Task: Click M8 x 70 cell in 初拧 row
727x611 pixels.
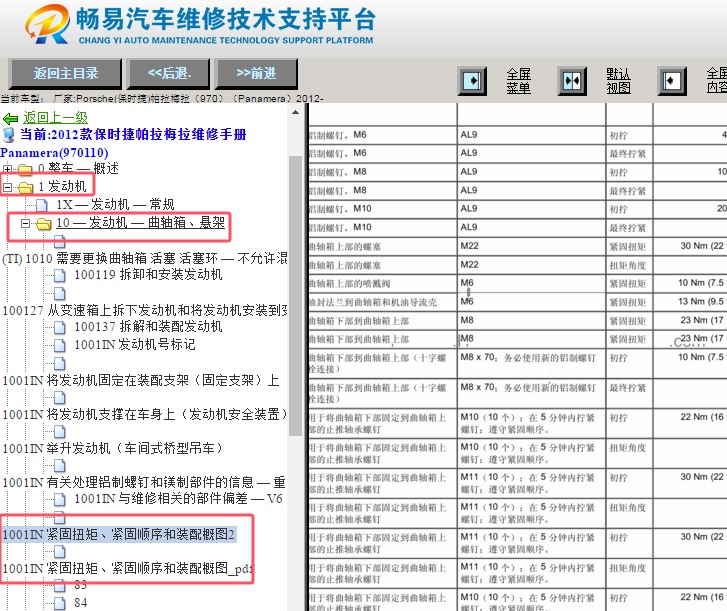Action: [x=531, y=364]
